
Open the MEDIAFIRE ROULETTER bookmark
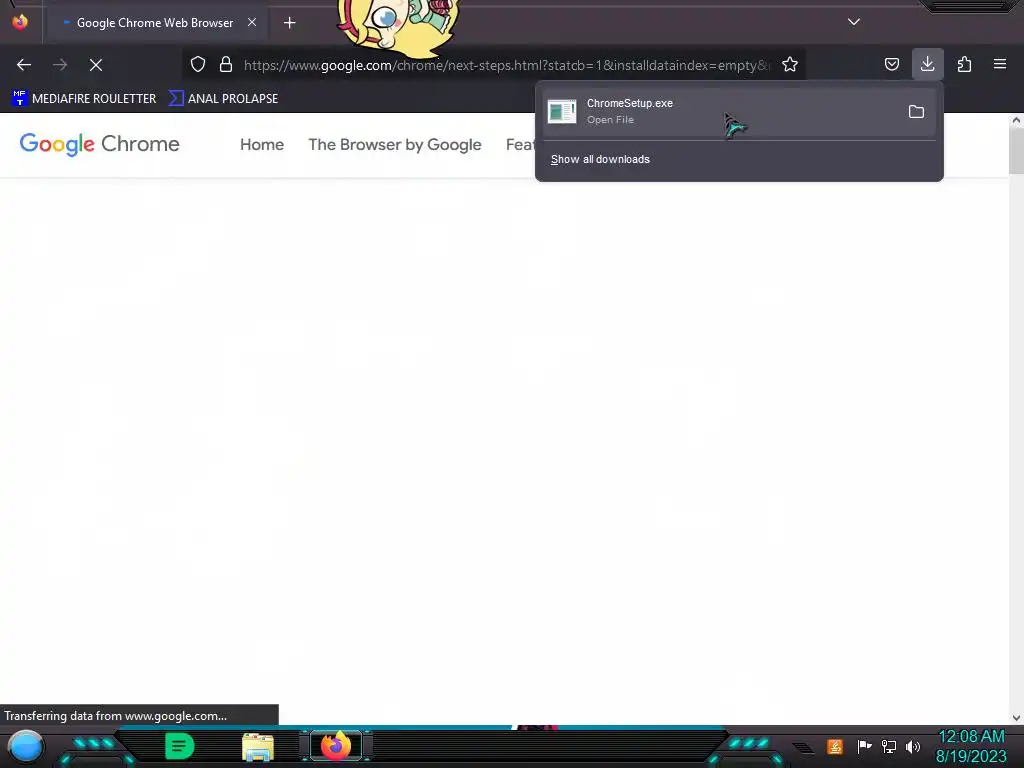[84, 99]
